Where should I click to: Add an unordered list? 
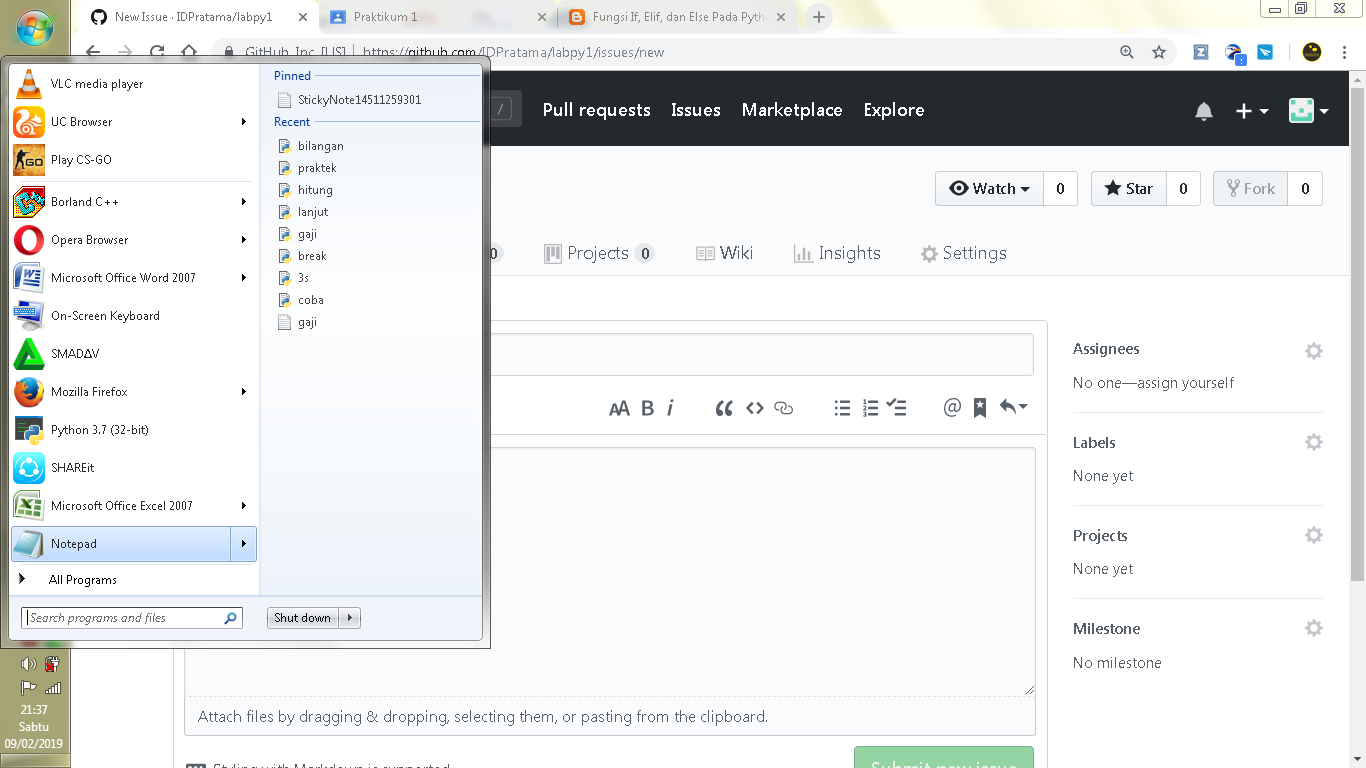(842, 407)
